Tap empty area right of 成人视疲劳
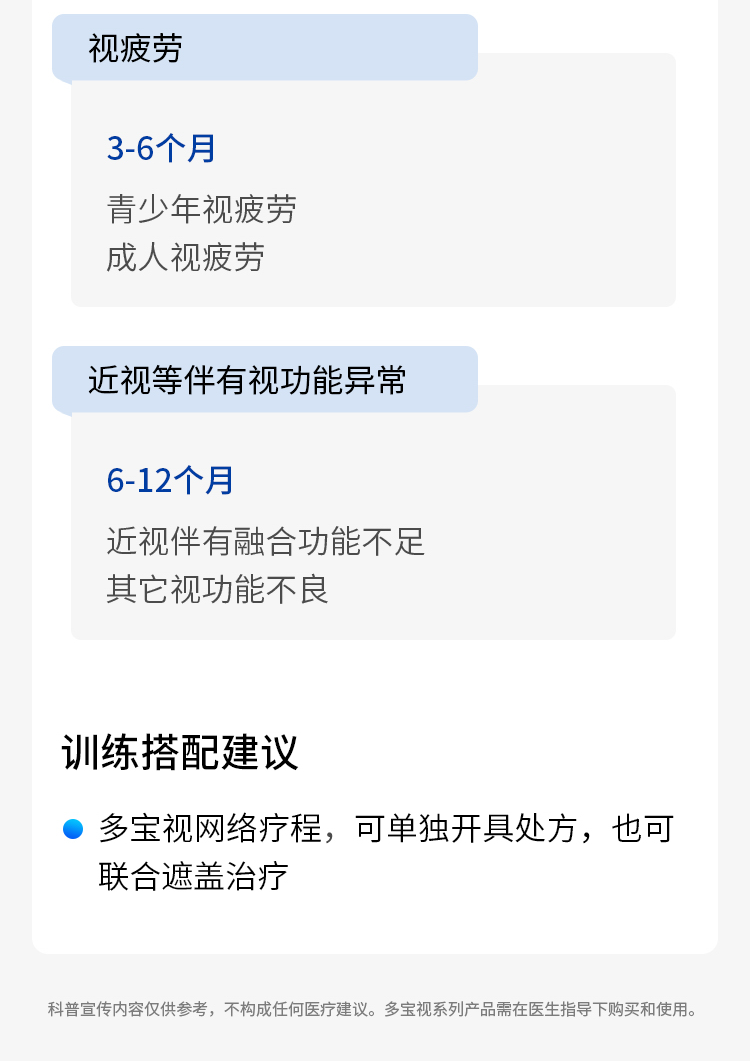This screenshot has height=1061, width=750. (470, 258)
